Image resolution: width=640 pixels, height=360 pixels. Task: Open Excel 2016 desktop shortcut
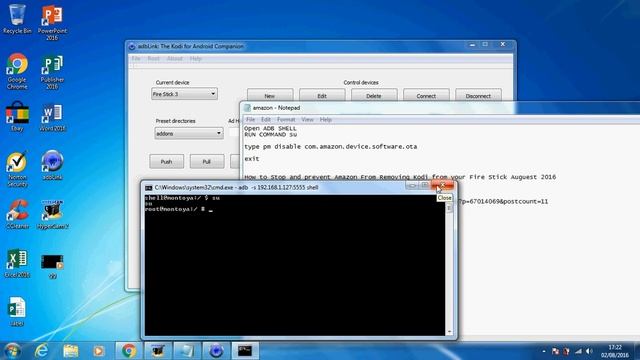tap(17, 263)
